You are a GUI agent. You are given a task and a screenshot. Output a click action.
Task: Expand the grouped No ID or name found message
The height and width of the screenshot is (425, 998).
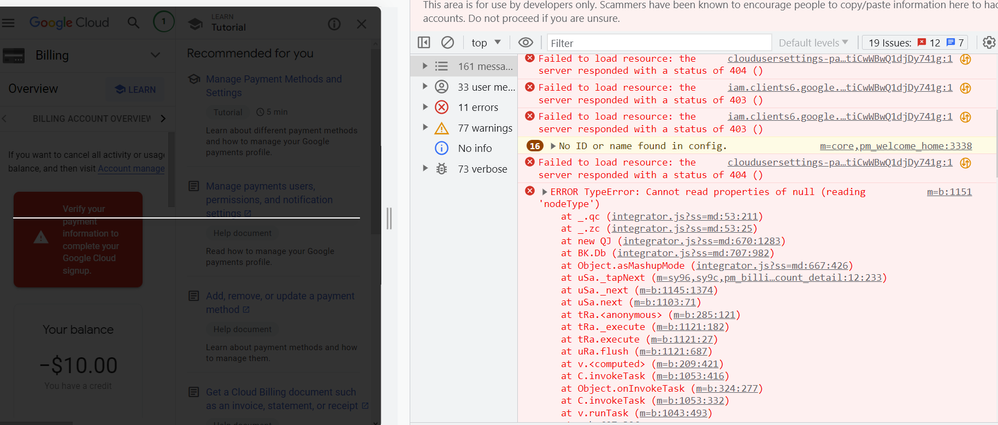click(x=553, y=146)
